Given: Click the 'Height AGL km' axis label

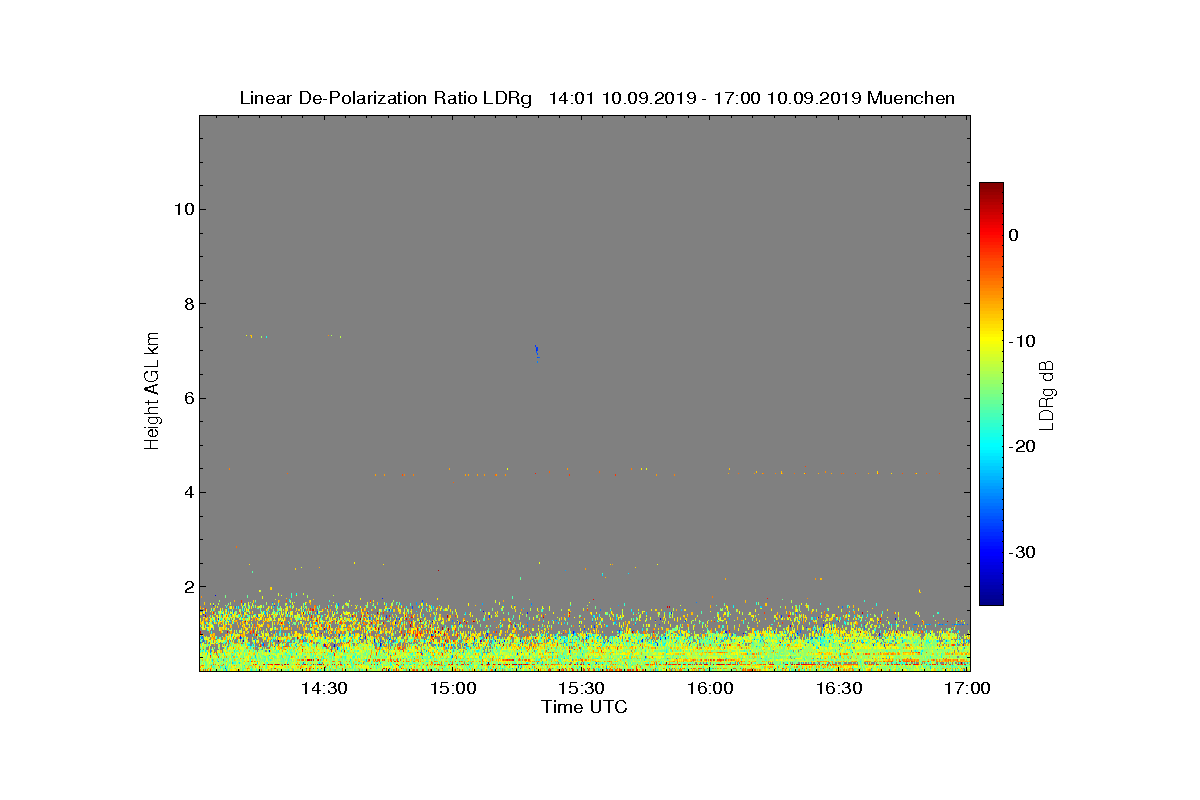Looking at the screenshot, I should point(152,393).
